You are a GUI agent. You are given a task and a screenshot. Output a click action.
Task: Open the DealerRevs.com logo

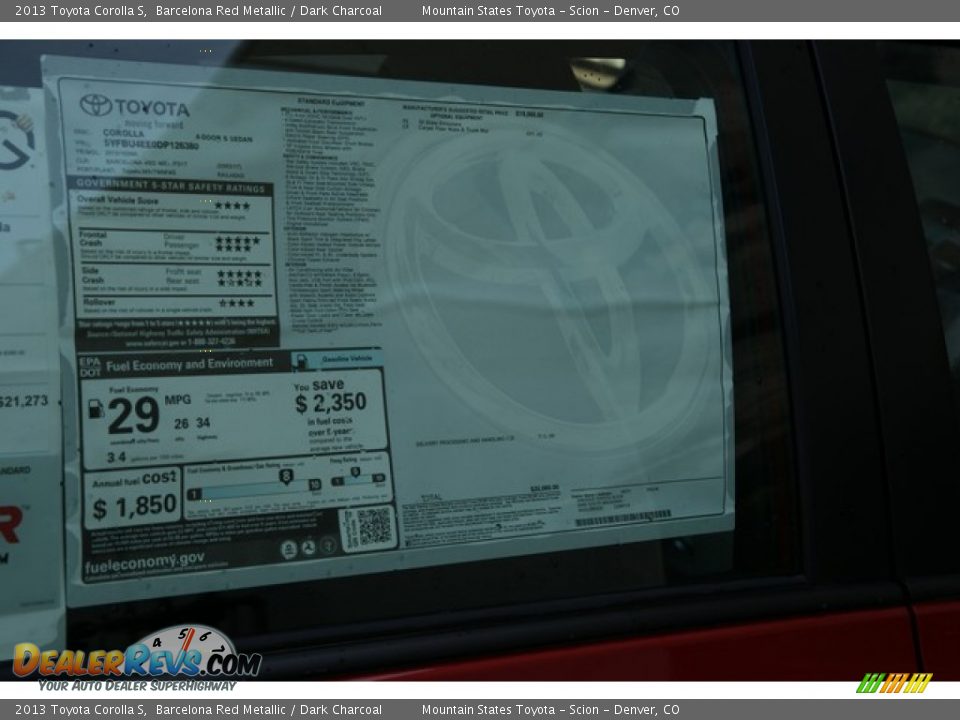pos(137,659)
